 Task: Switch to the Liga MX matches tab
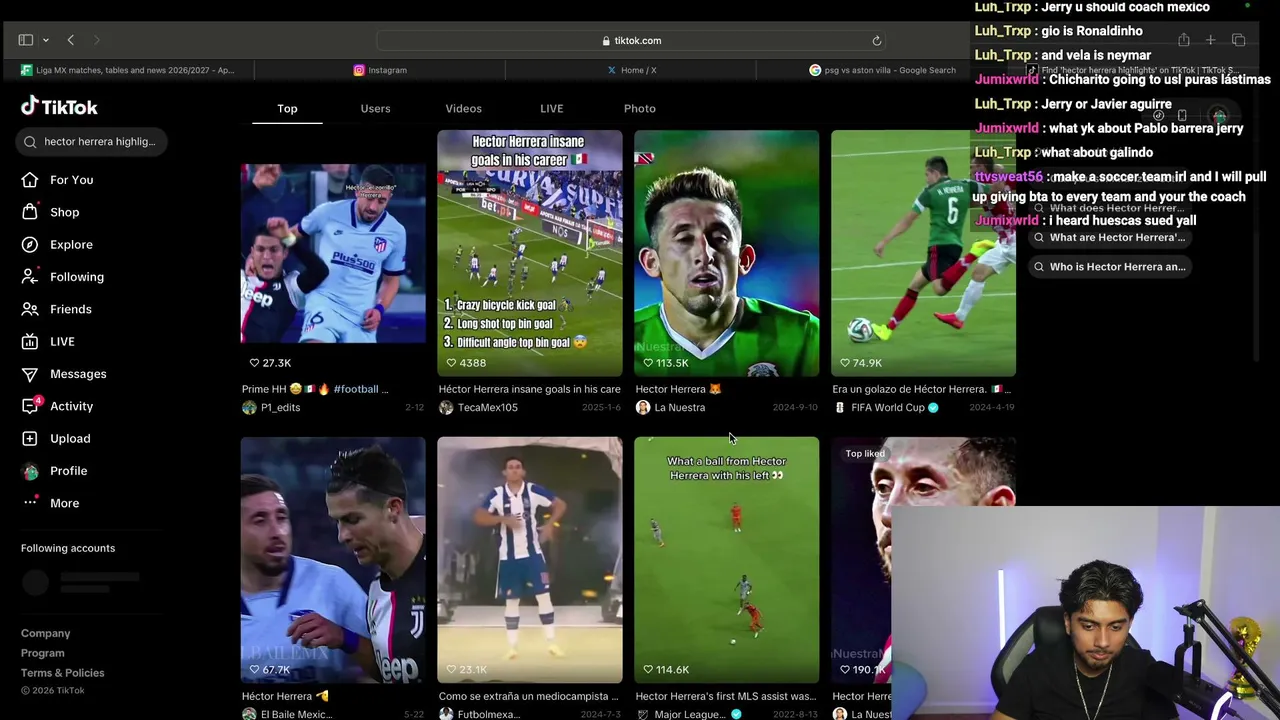[x=127, y=70]
